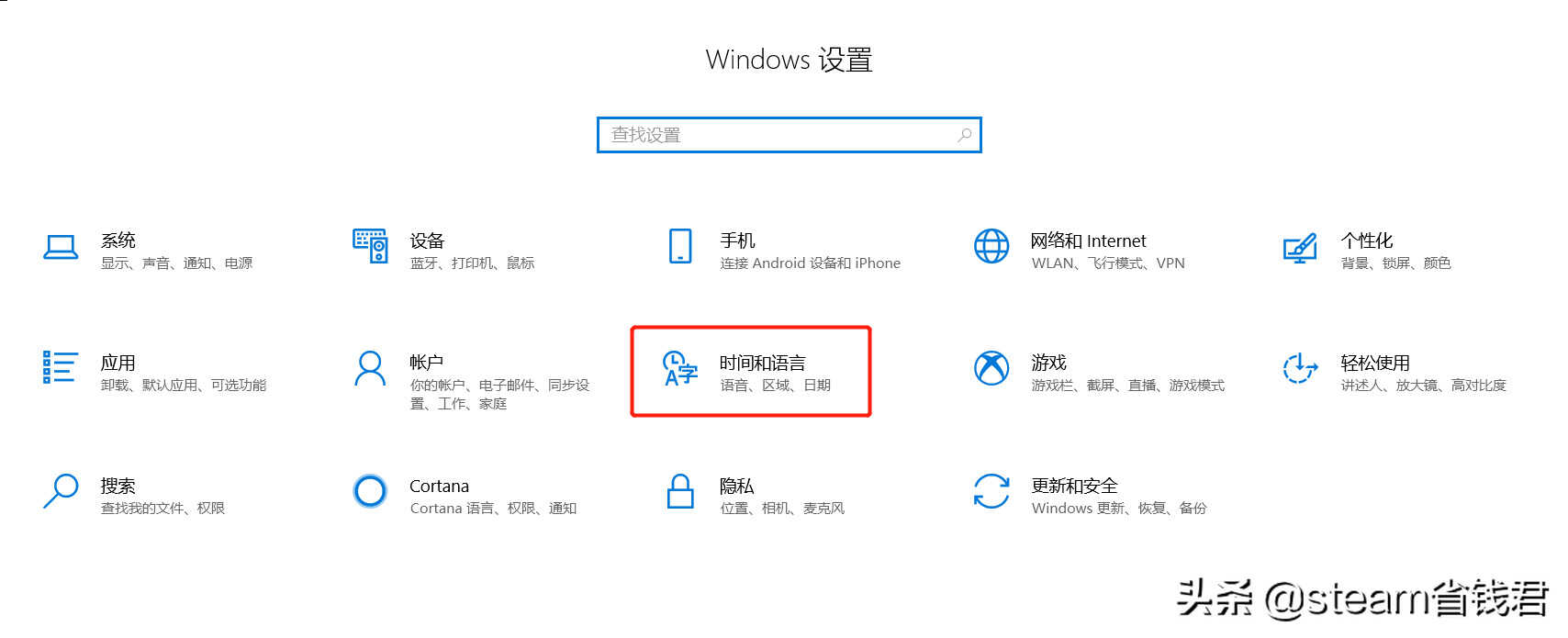
Task: Open the 搜索 magnifying glass icon
Action: coord(61,490)
